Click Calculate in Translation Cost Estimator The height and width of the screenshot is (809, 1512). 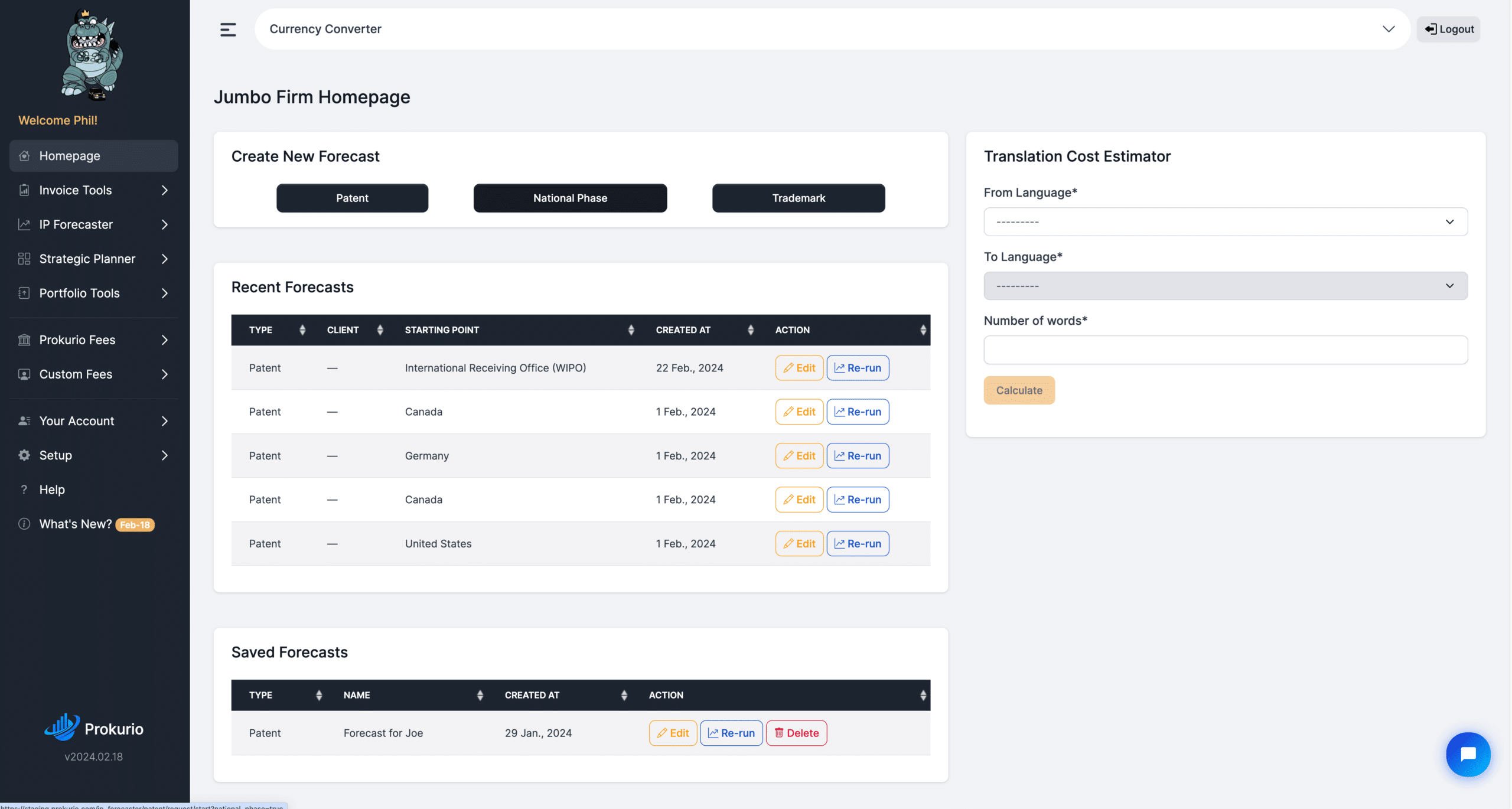(1019, 390)
